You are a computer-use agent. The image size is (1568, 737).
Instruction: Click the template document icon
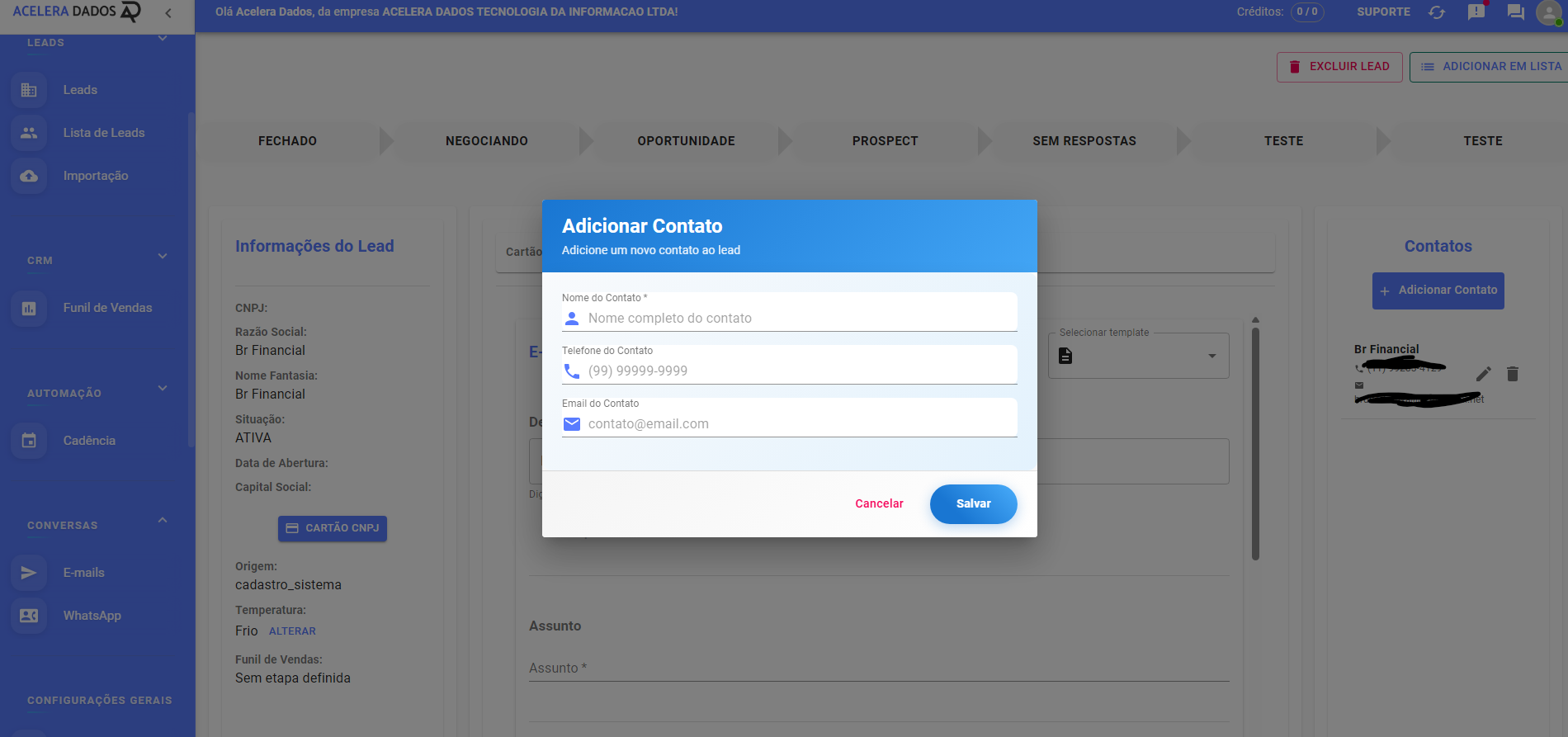click(1065, 356)
